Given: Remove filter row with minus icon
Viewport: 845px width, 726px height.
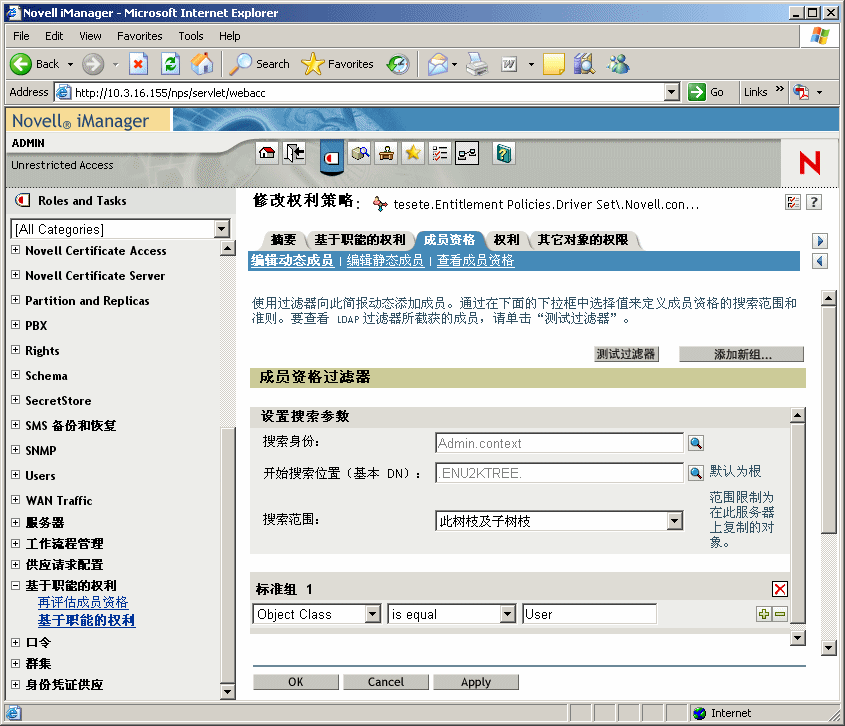Looking at the screenshot, I should click(x=780, y=614).
